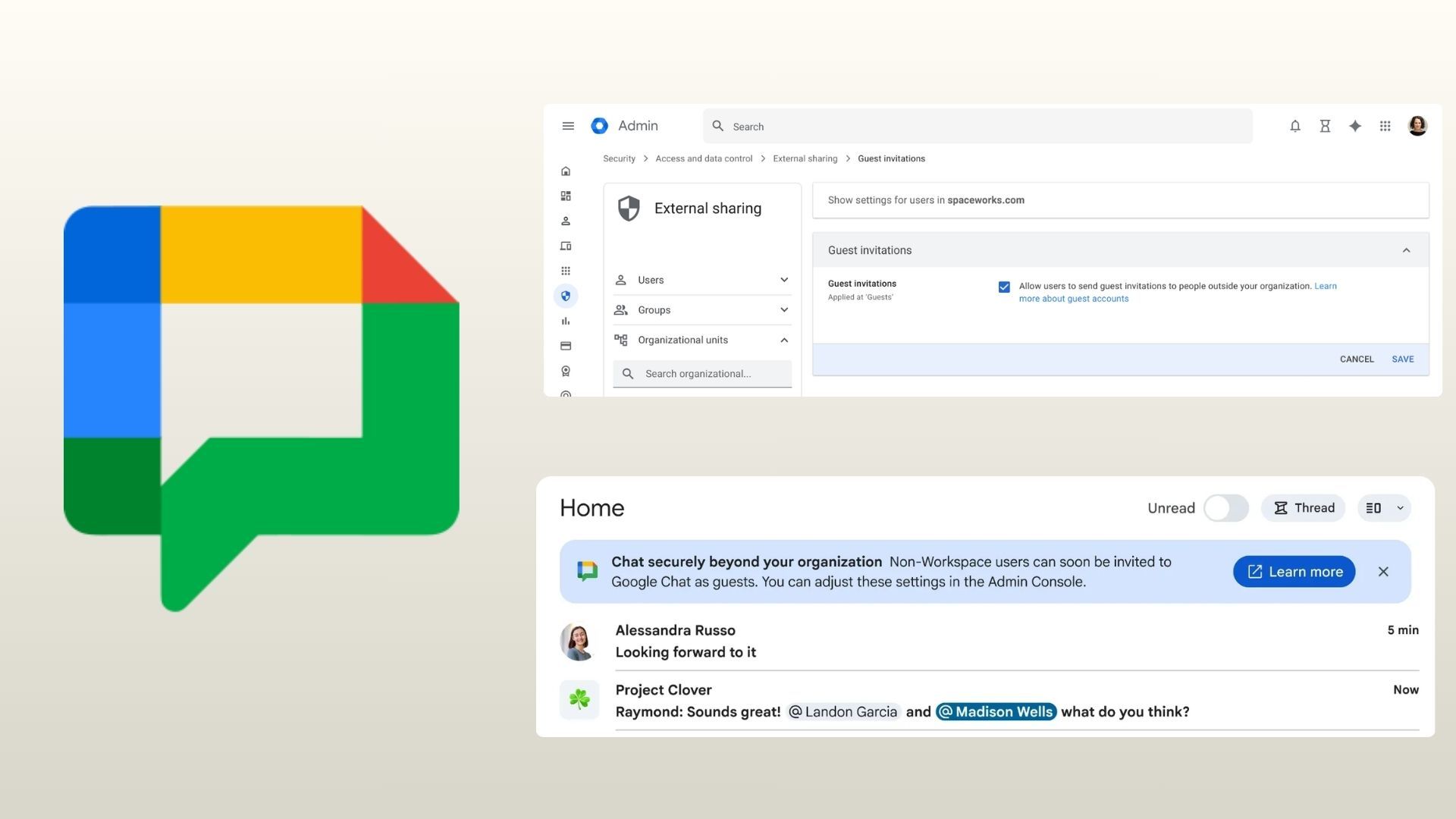
Task: Uncheck Allow users to send guest invitations
Action: pyautogui.click(x=1004, y=287)
